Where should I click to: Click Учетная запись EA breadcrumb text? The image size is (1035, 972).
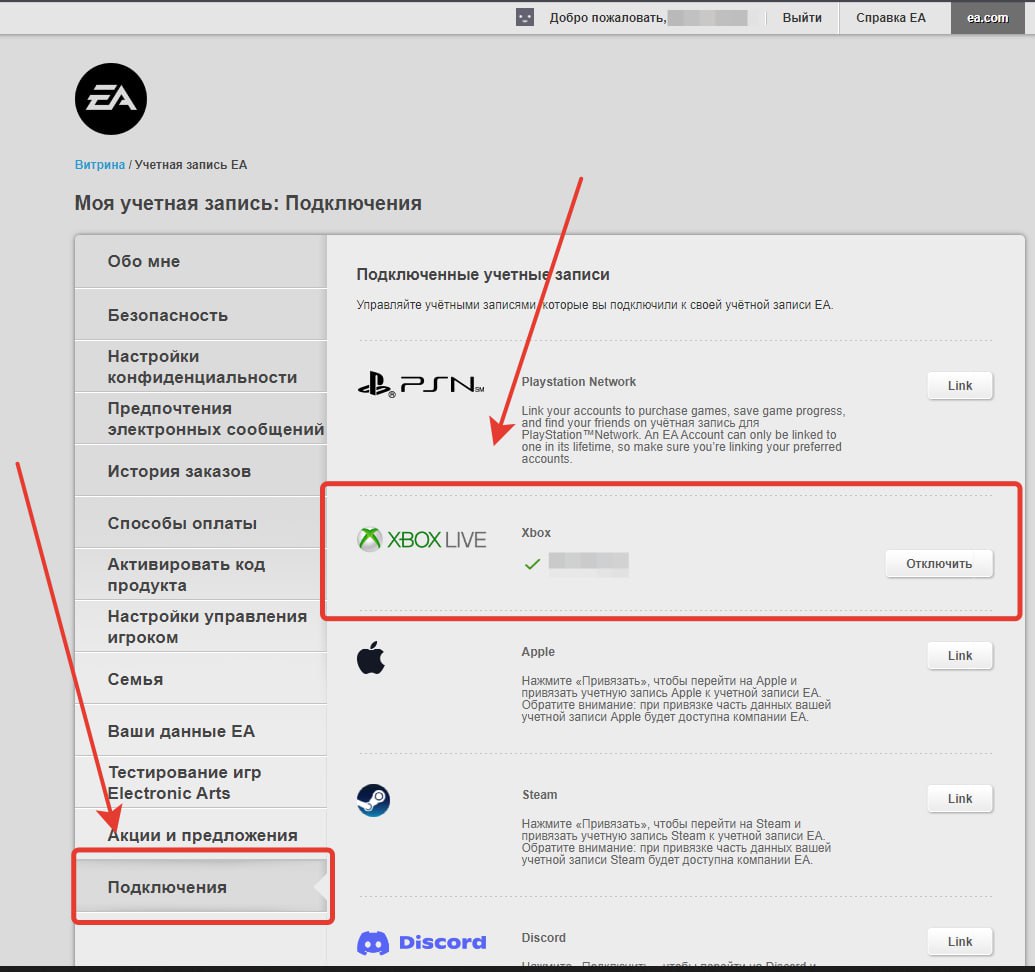(191, 165)
